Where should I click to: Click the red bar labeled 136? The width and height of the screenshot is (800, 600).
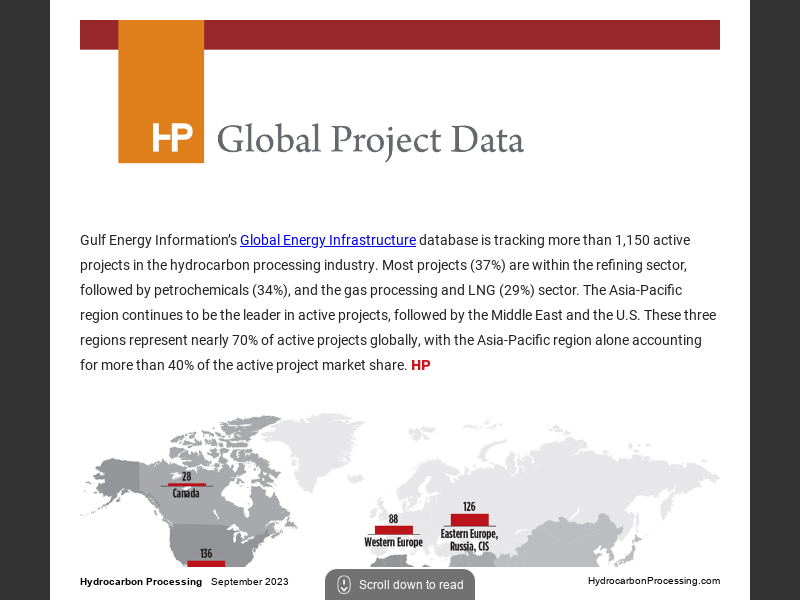pyautogui.click(x=206, y=564)
